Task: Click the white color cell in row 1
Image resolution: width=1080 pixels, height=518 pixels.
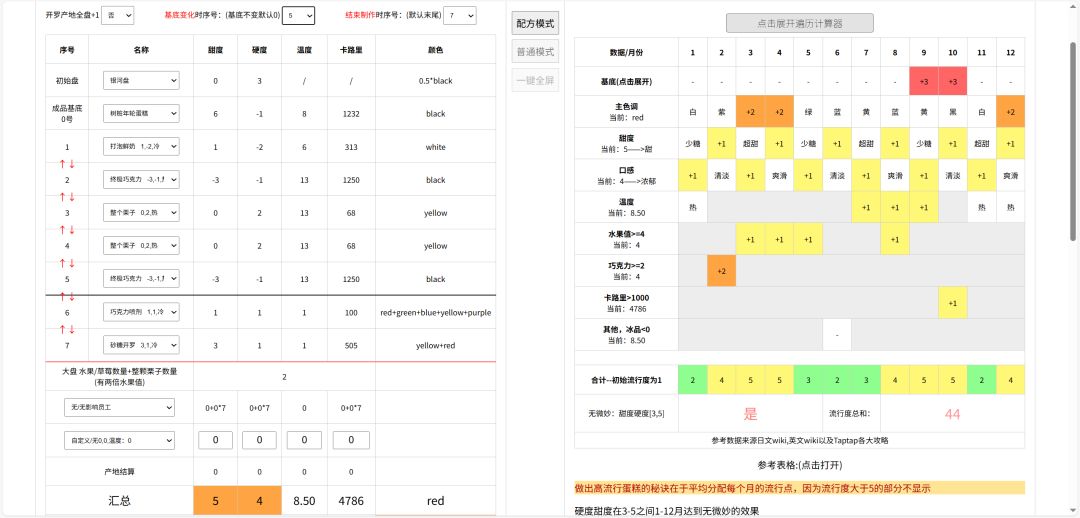Action: (435, 147)
